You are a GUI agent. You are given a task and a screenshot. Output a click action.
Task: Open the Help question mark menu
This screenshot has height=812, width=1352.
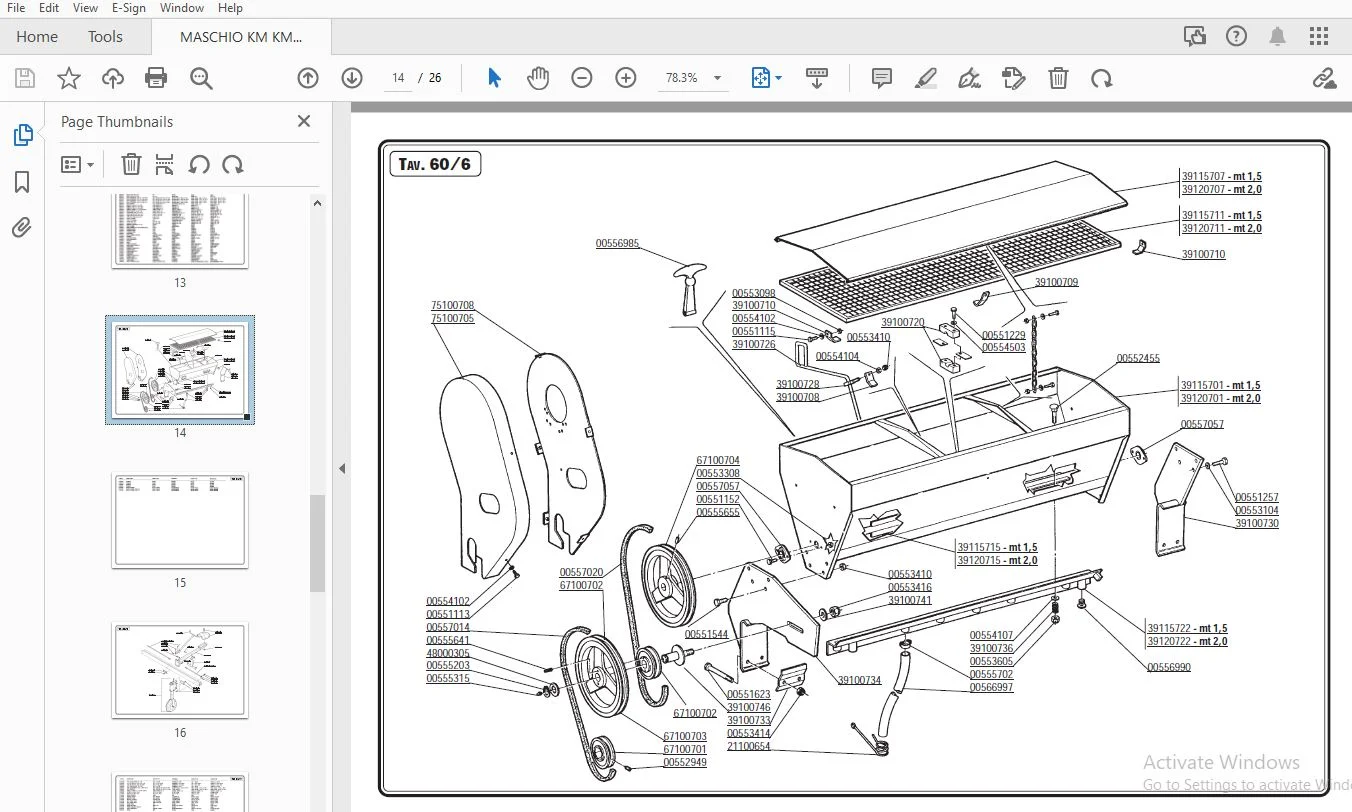1237,37
